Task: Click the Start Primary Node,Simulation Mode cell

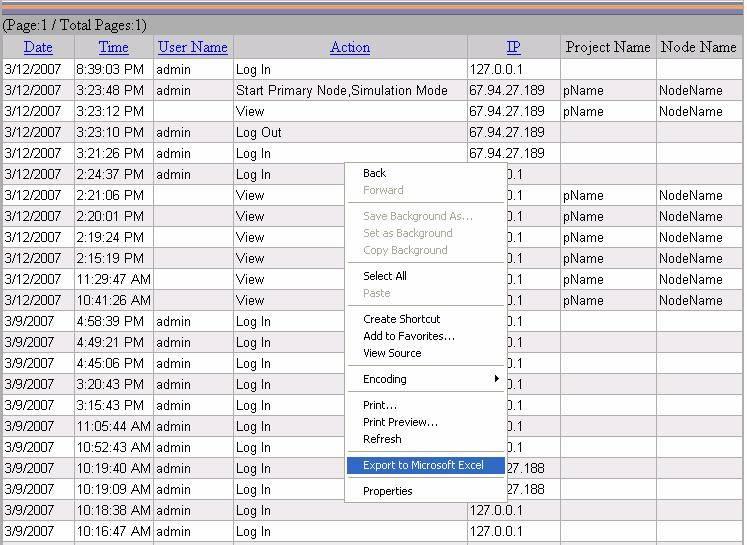Action: coord(342,90)
